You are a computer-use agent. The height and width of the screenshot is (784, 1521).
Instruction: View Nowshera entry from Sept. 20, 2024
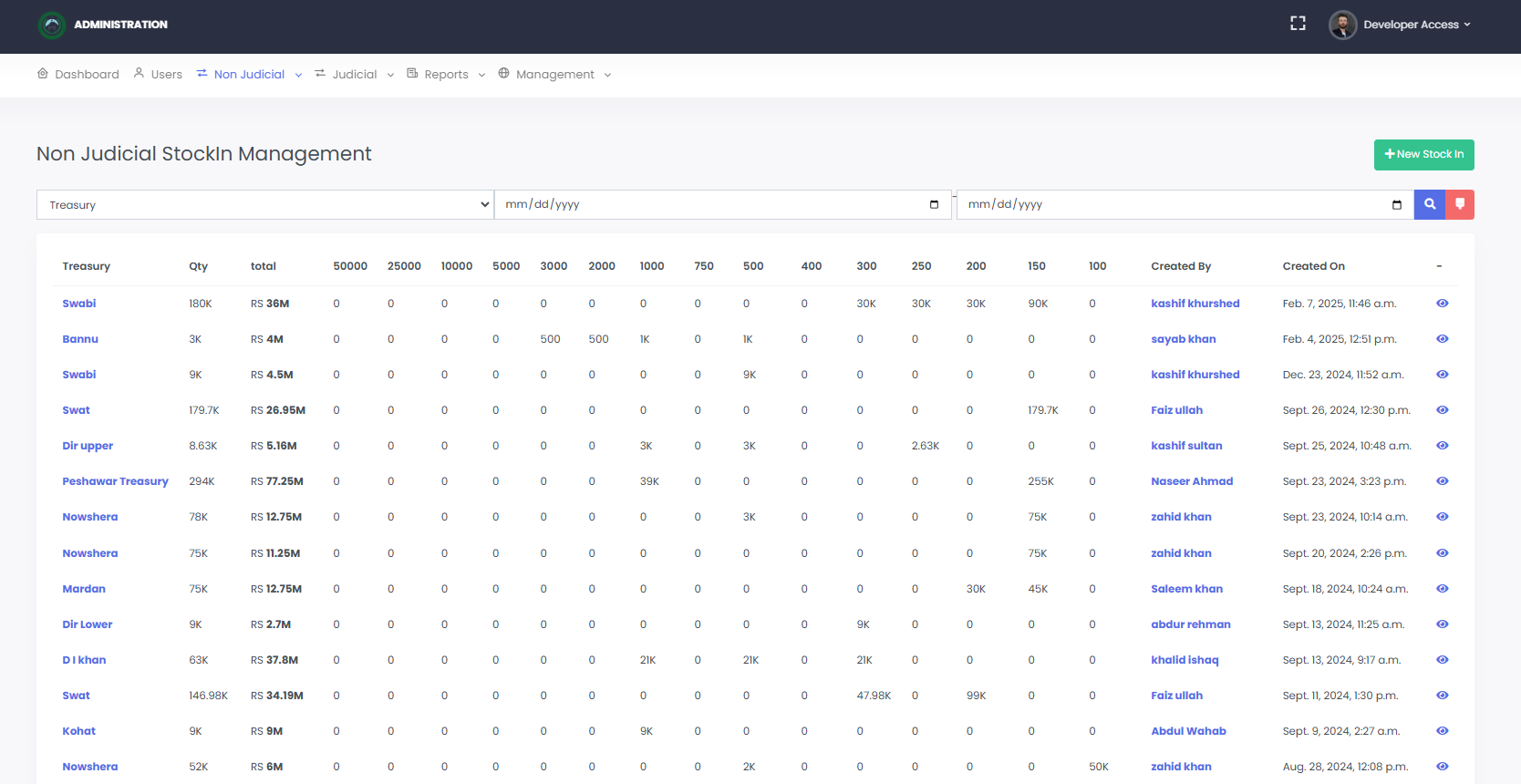(x=1443, y=553)
